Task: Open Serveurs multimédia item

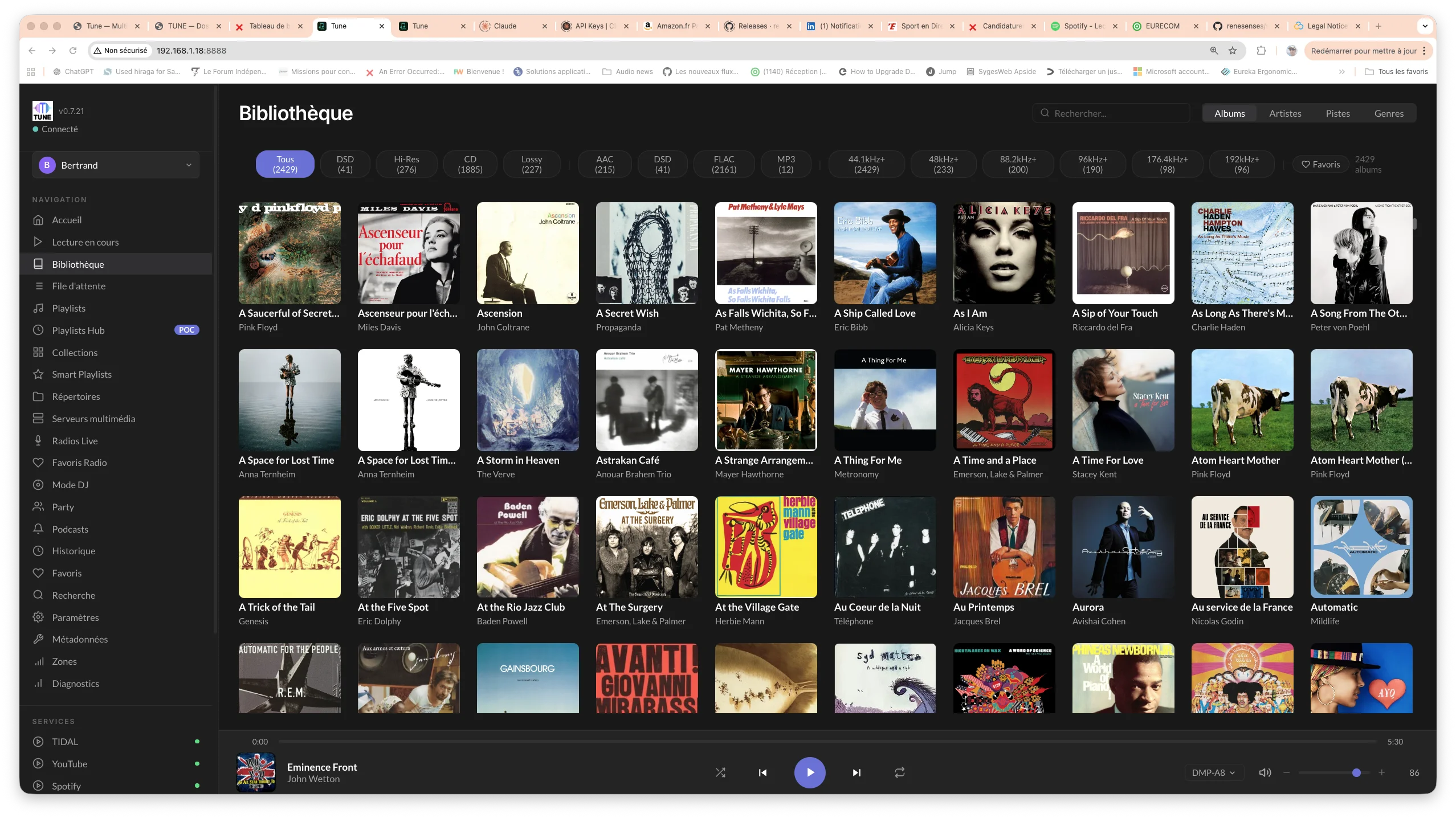Action: (x=116, y=419)
